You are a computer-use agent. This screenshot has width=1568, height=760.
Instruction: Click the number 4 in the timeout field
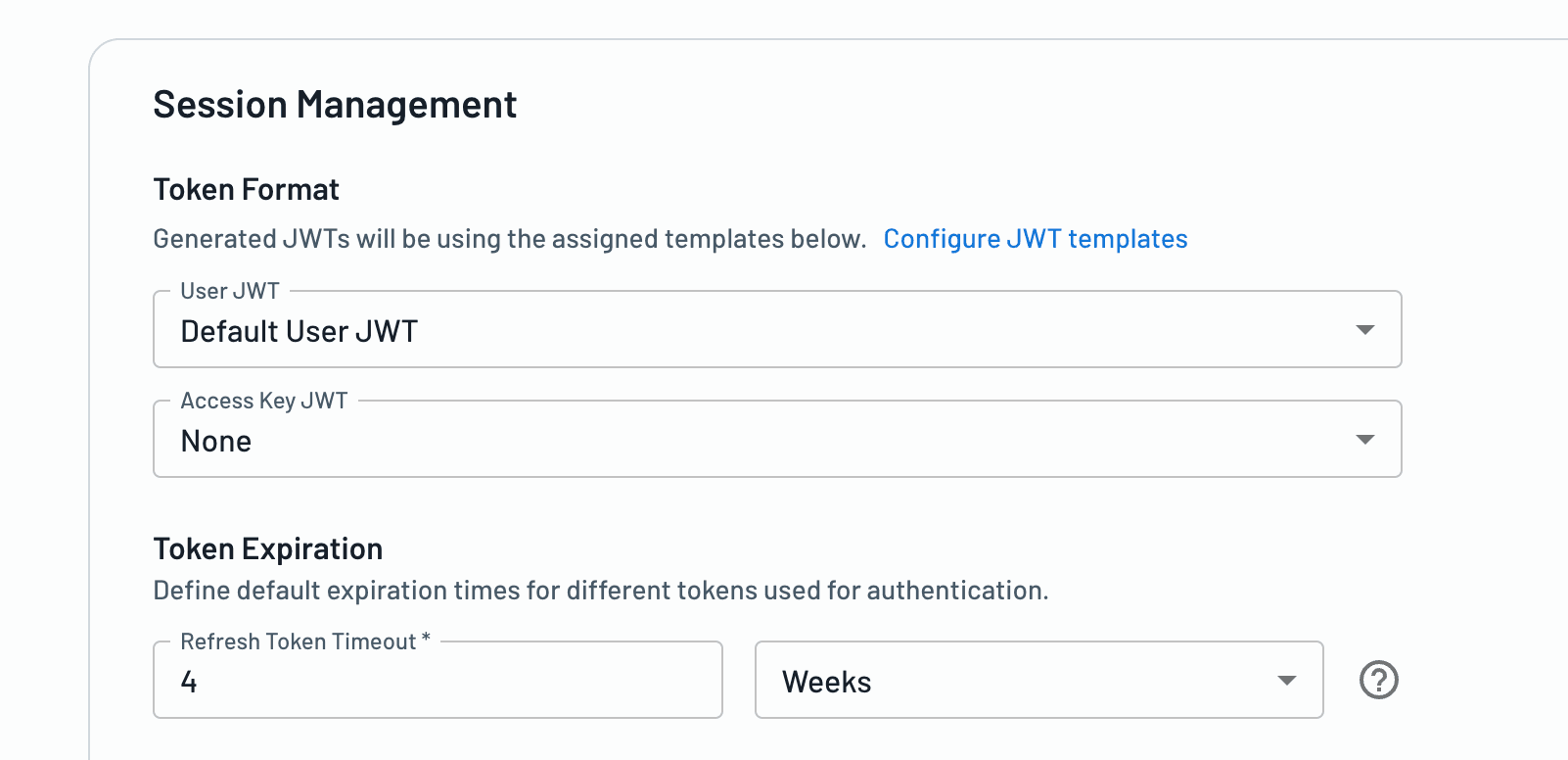[x=189, y=682]
